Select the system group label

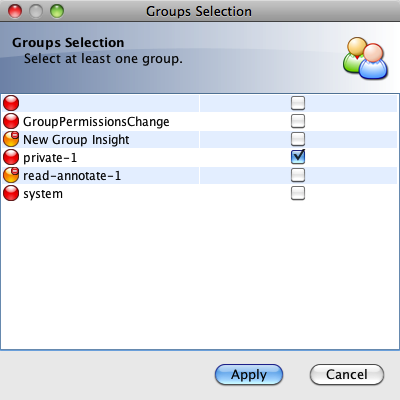click(x=43, y=194)
